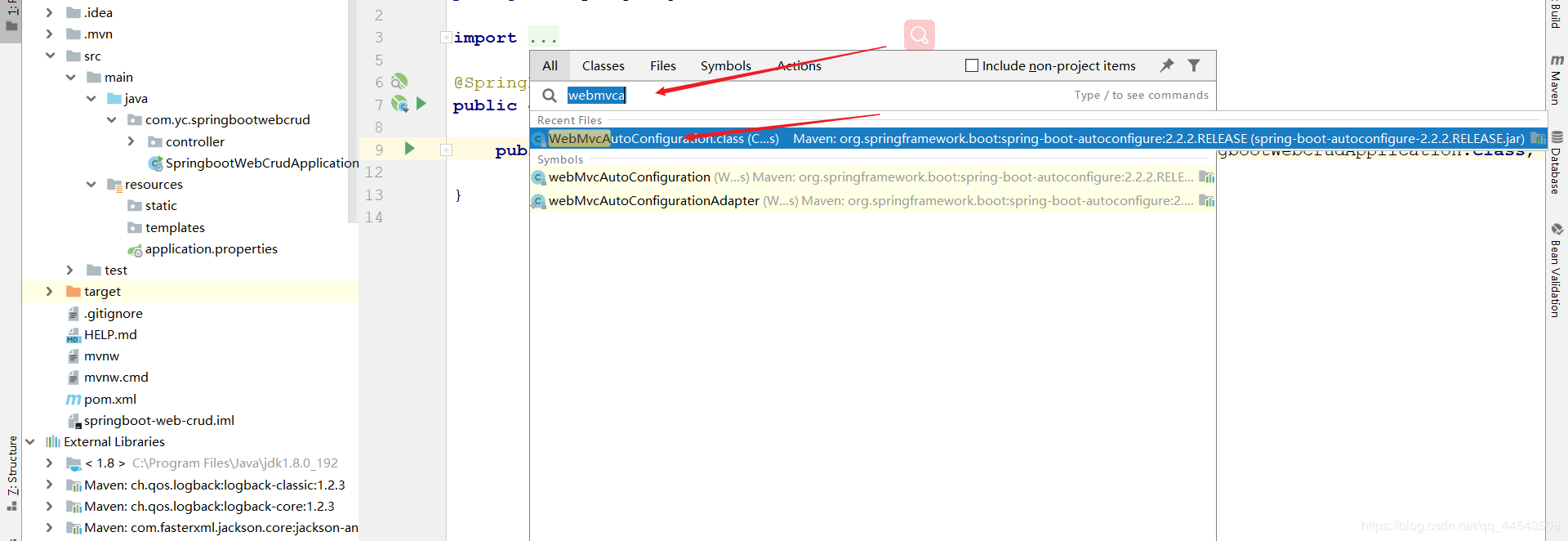Expand the controller package
Screen dimensions: 1568x541
(131, 141)
